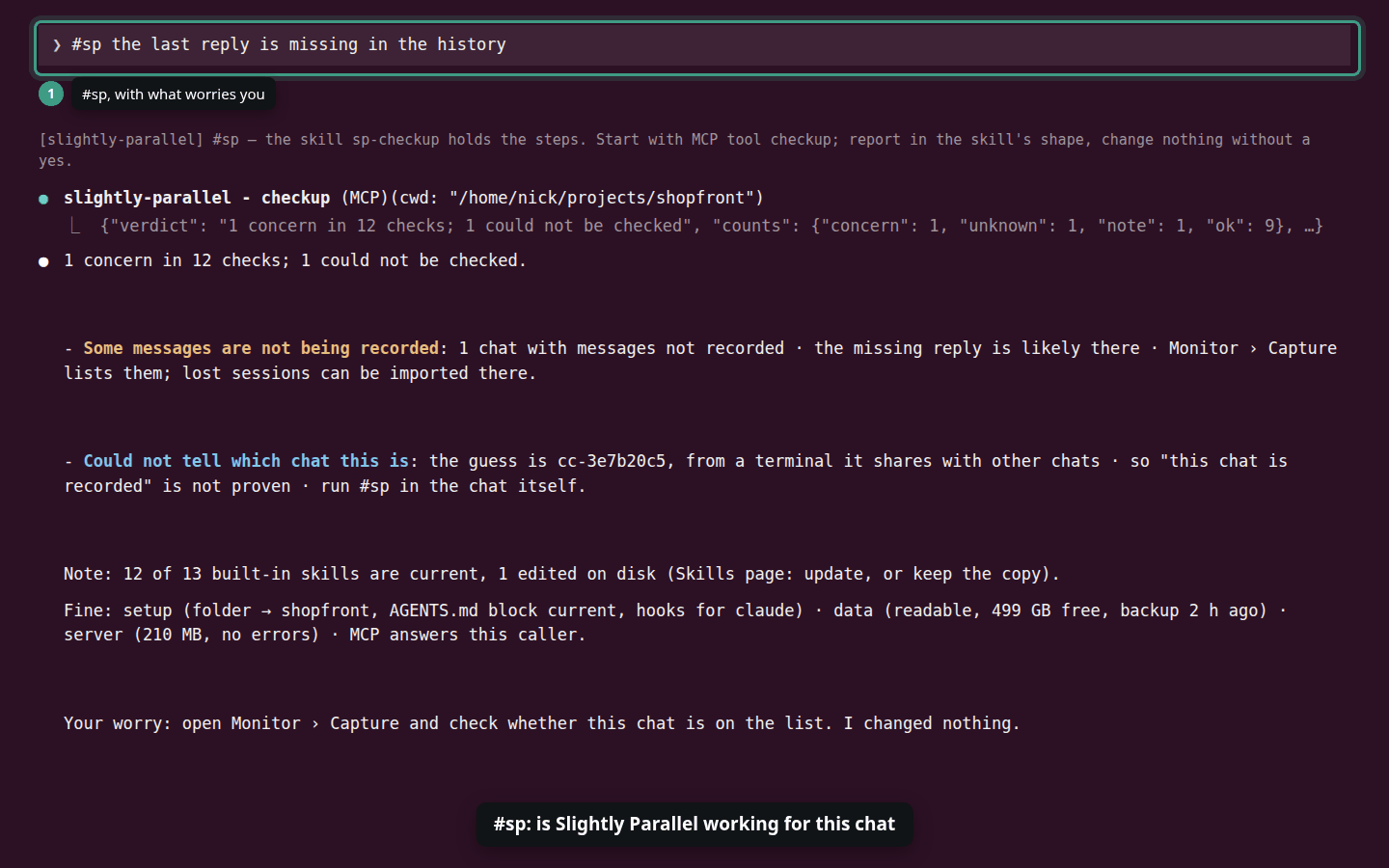Click the heading 'Some messages are not being recorded'
Screen dimensions: 1389x868
260,348
